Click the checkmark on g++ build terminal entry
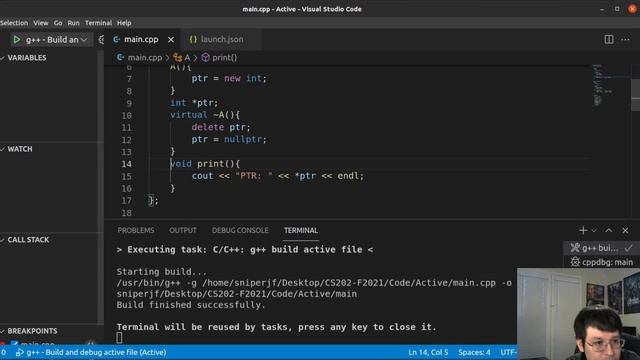 [x=629, y=248]
